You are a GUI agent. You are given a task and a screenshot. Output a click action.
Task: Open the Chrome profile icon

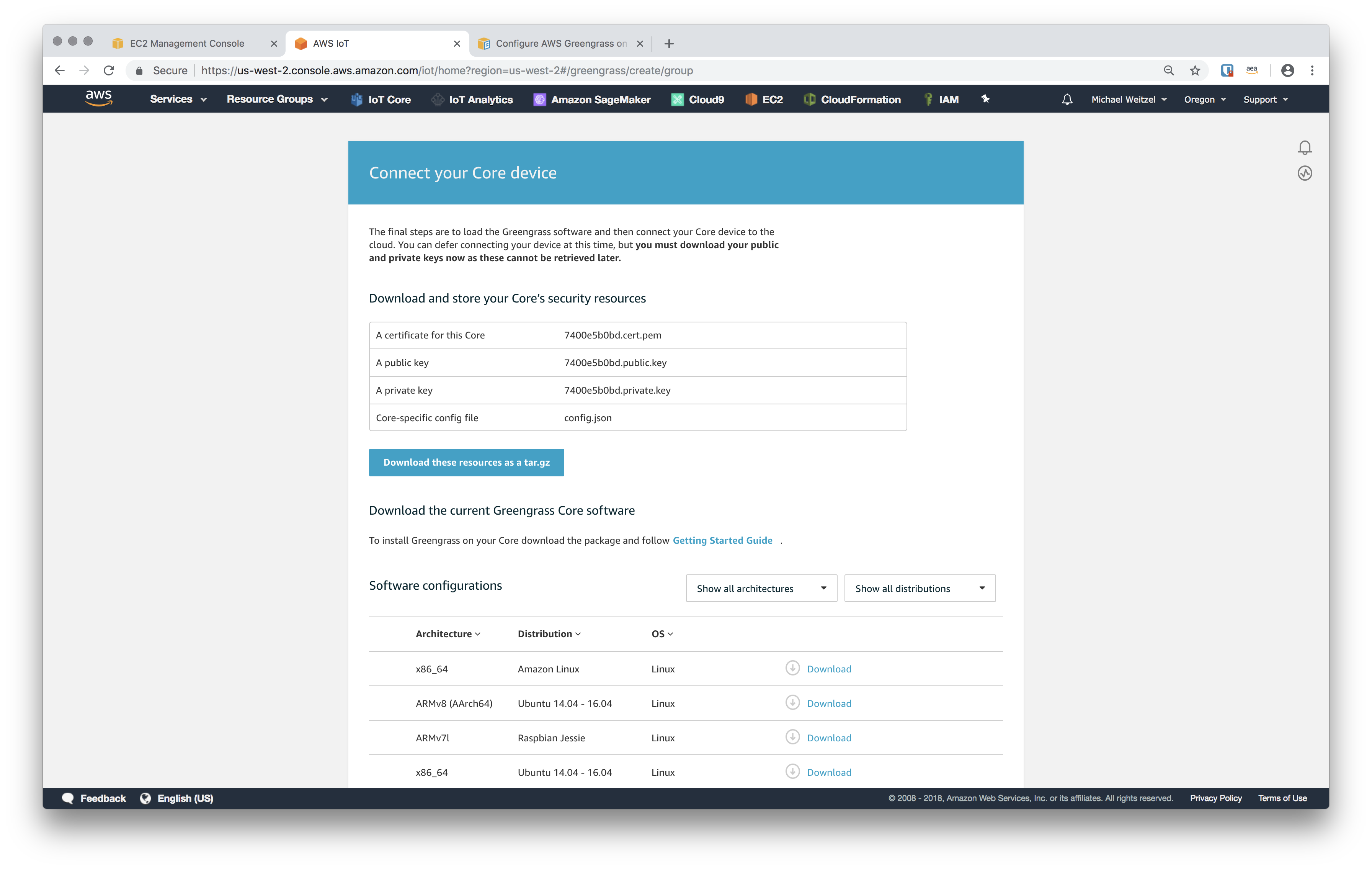pyautogui.click(x=1287, y=70)
